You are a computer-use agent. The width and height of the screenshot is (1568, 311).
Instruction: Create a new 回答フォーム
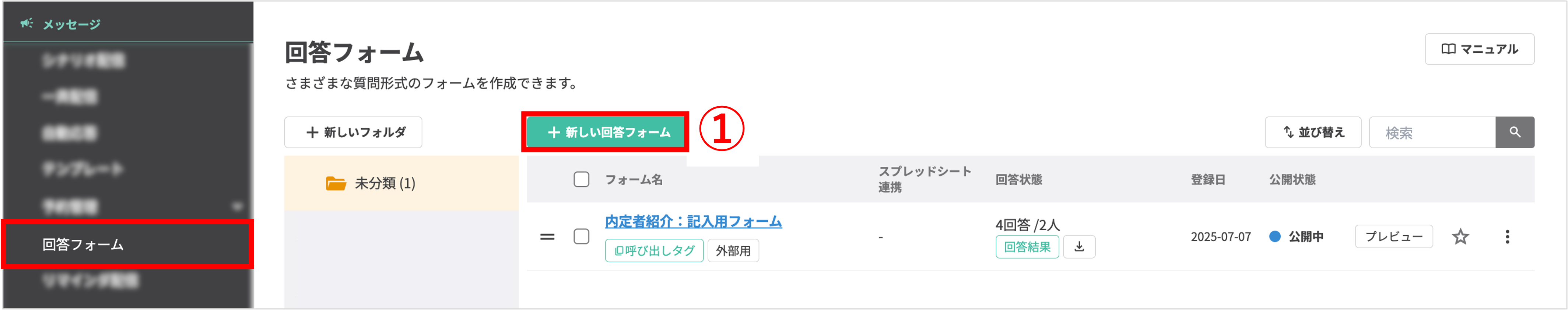click(x=608, y=132)
